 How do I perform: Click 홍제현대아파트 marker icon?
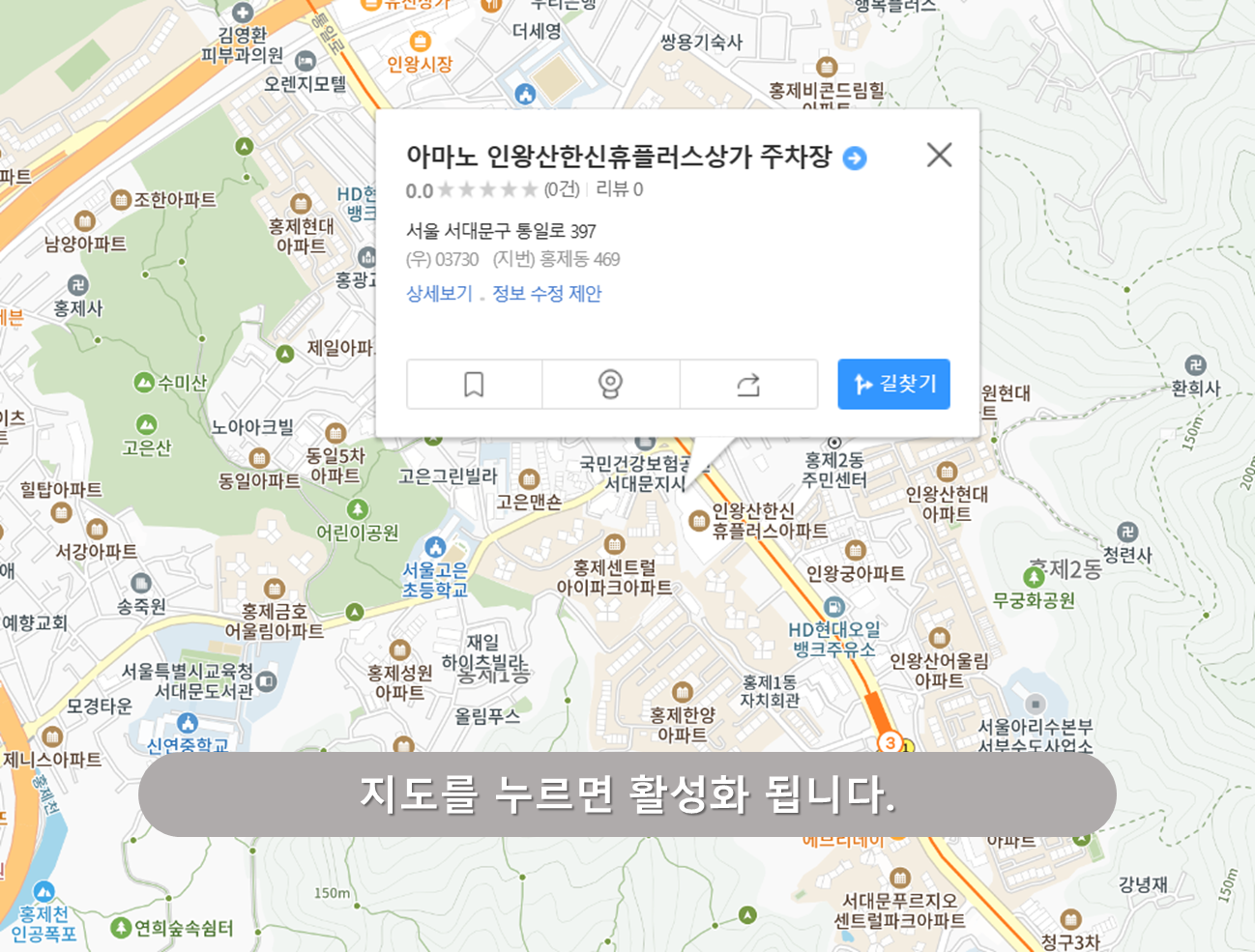tap(301, 204)
